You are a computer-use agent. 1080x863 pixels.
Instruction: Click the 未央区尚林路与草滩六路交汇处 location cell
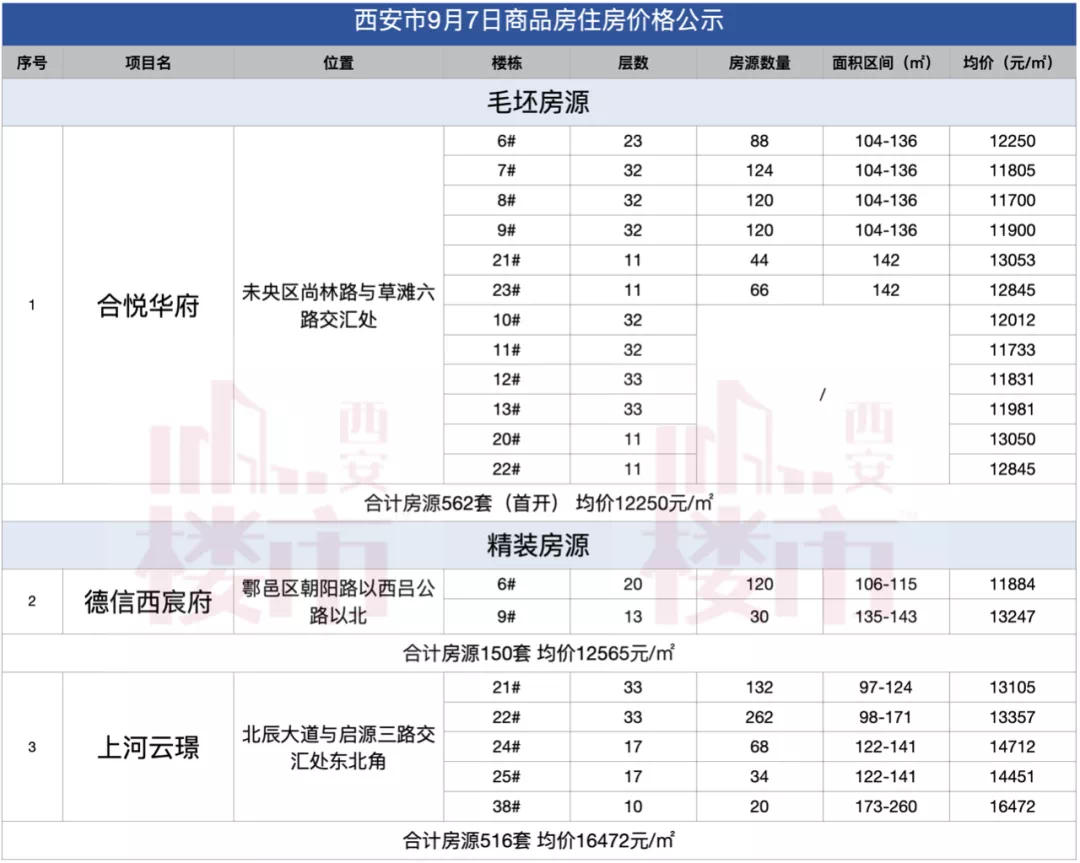338,306
